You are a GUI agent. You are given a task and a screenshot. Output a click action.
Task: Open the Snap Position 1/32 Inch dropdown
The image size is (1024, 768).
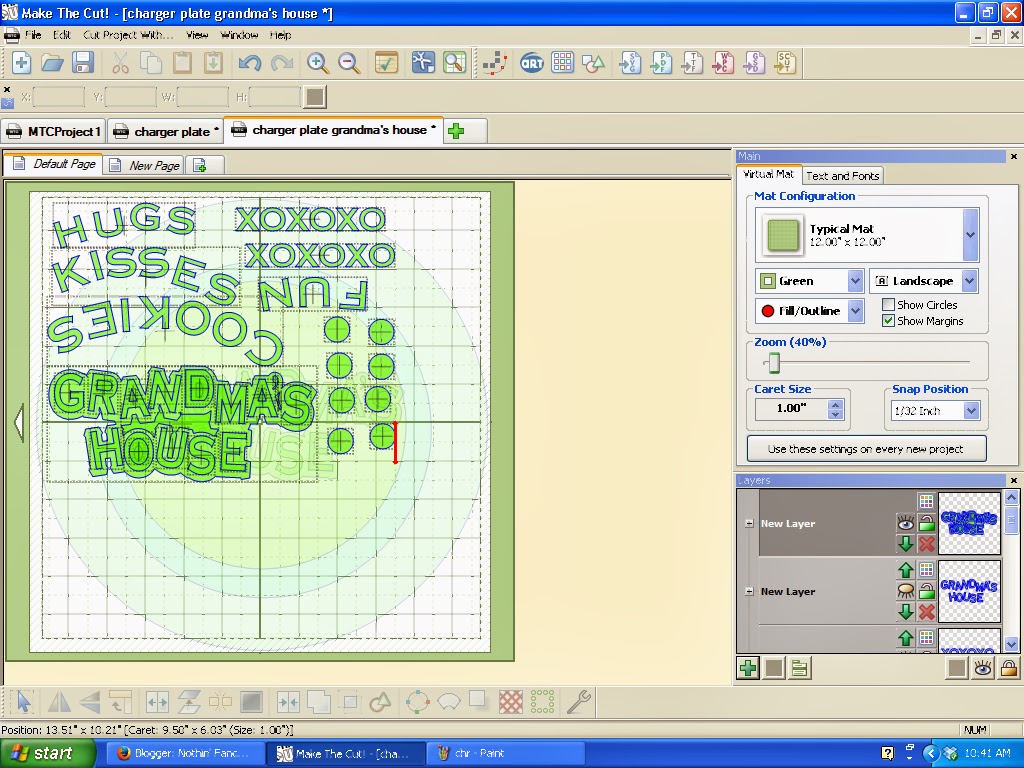pyautogui.click(x=971, y=411)
